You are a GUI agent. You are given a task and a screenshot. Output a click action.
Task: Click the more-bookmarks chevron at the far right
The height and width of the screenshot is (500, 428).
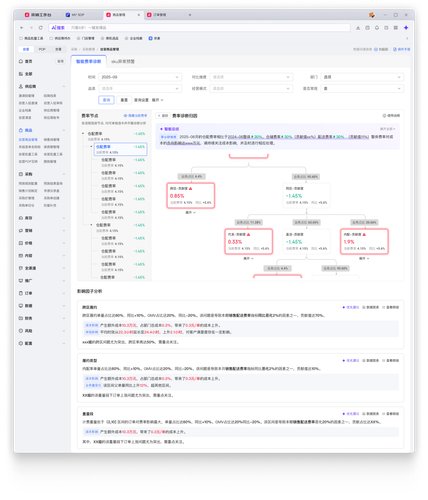pos(407,38)
